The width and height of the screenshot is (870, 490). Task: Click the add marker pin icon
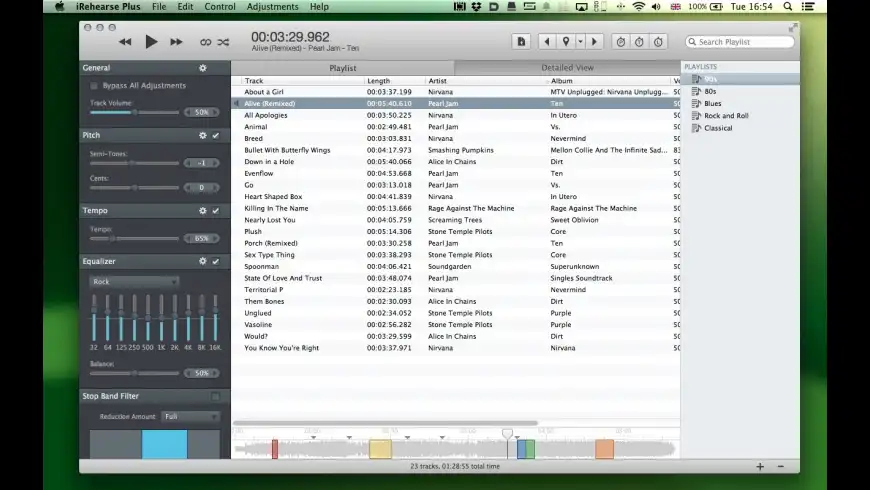pos(566,42)
